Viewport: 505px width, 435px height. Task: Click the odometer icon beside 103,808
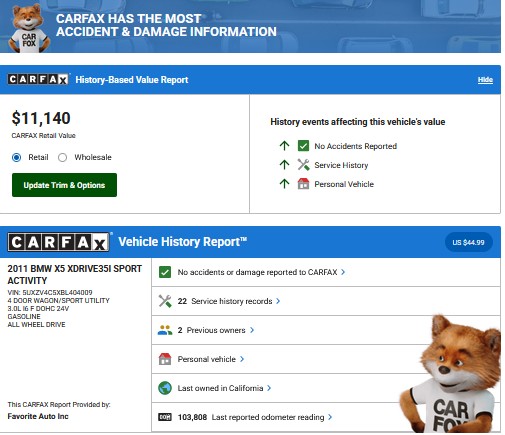click(x=165, y=417)
